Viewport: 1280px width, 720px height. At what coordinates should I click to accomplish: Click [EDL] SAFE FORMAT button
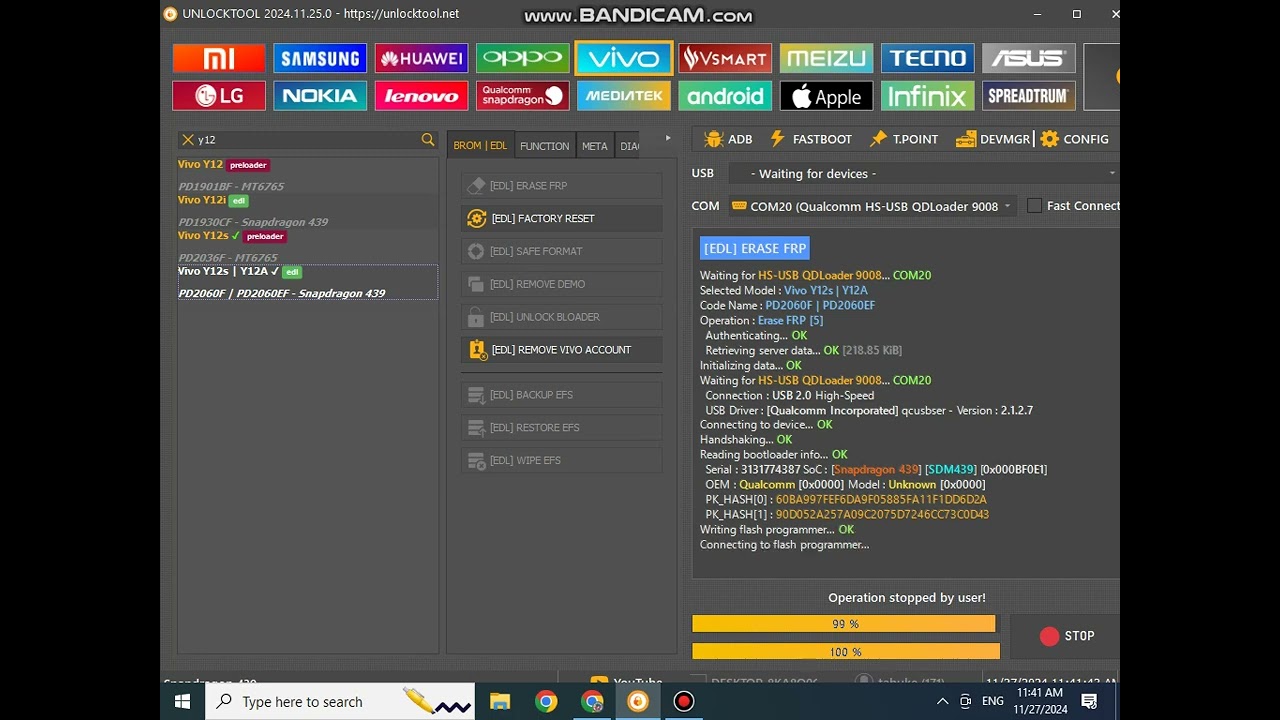point(561,251)
